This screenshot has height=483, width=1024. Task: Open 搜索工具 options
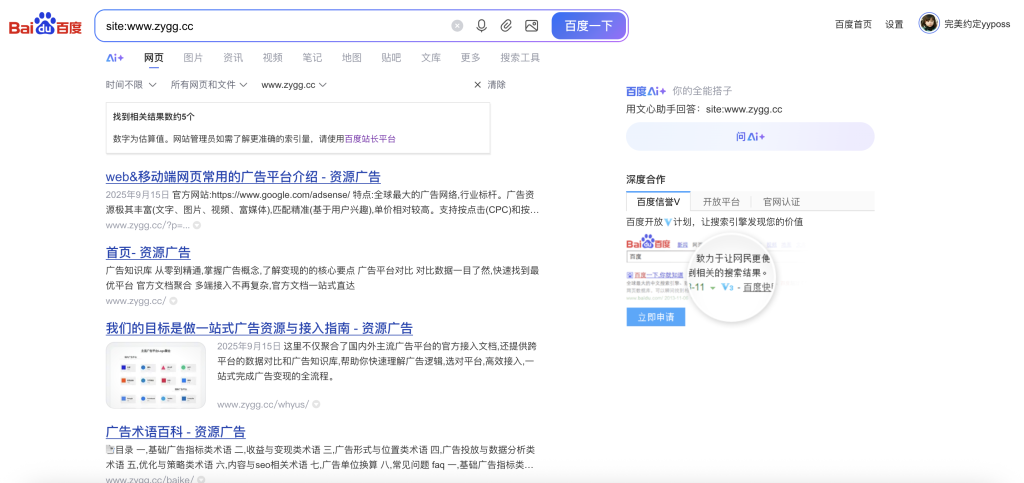520,57
